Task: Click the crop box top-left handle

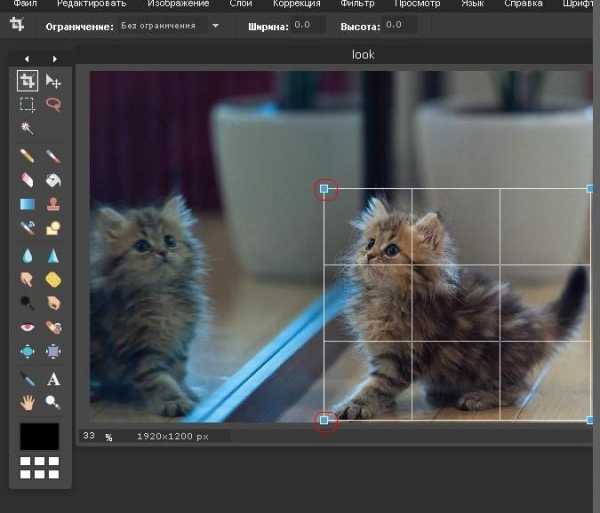Action: tap(324, 188)
